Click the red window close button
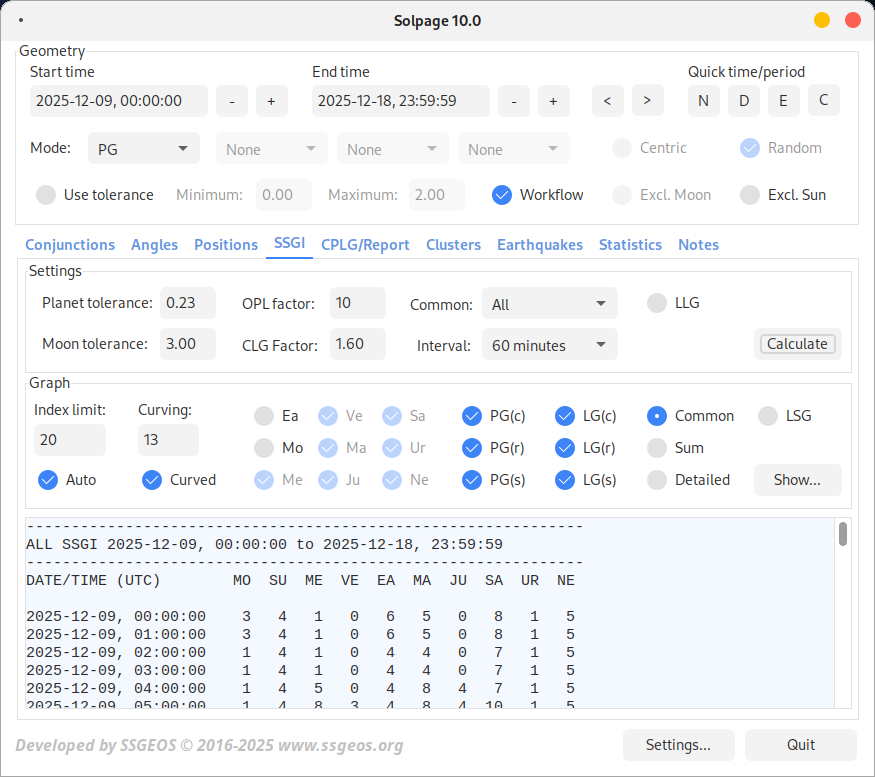Screen dimensions: 875x777 (x=853, y=21)
